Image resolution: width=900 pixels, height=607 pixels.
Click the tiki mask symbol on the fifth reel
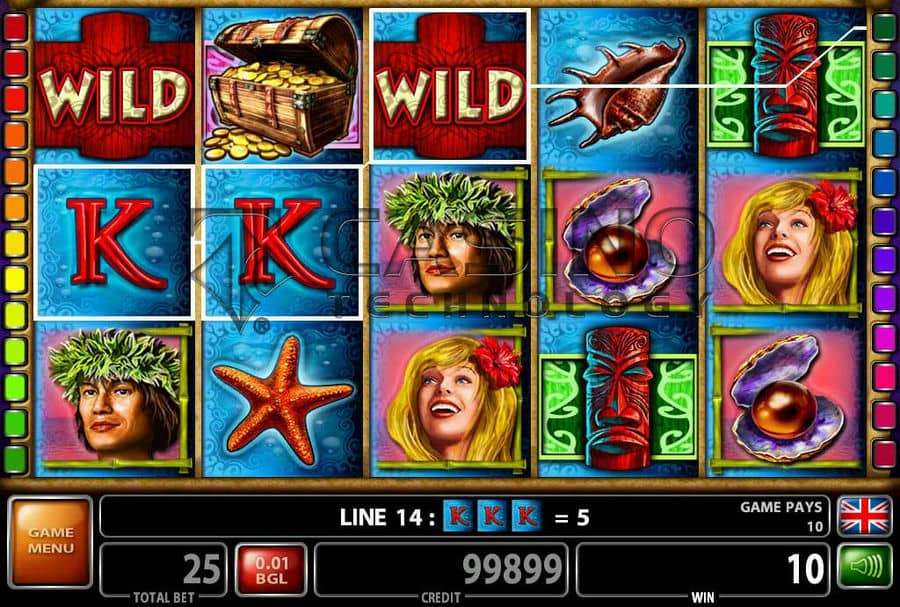tap(786, 86)
